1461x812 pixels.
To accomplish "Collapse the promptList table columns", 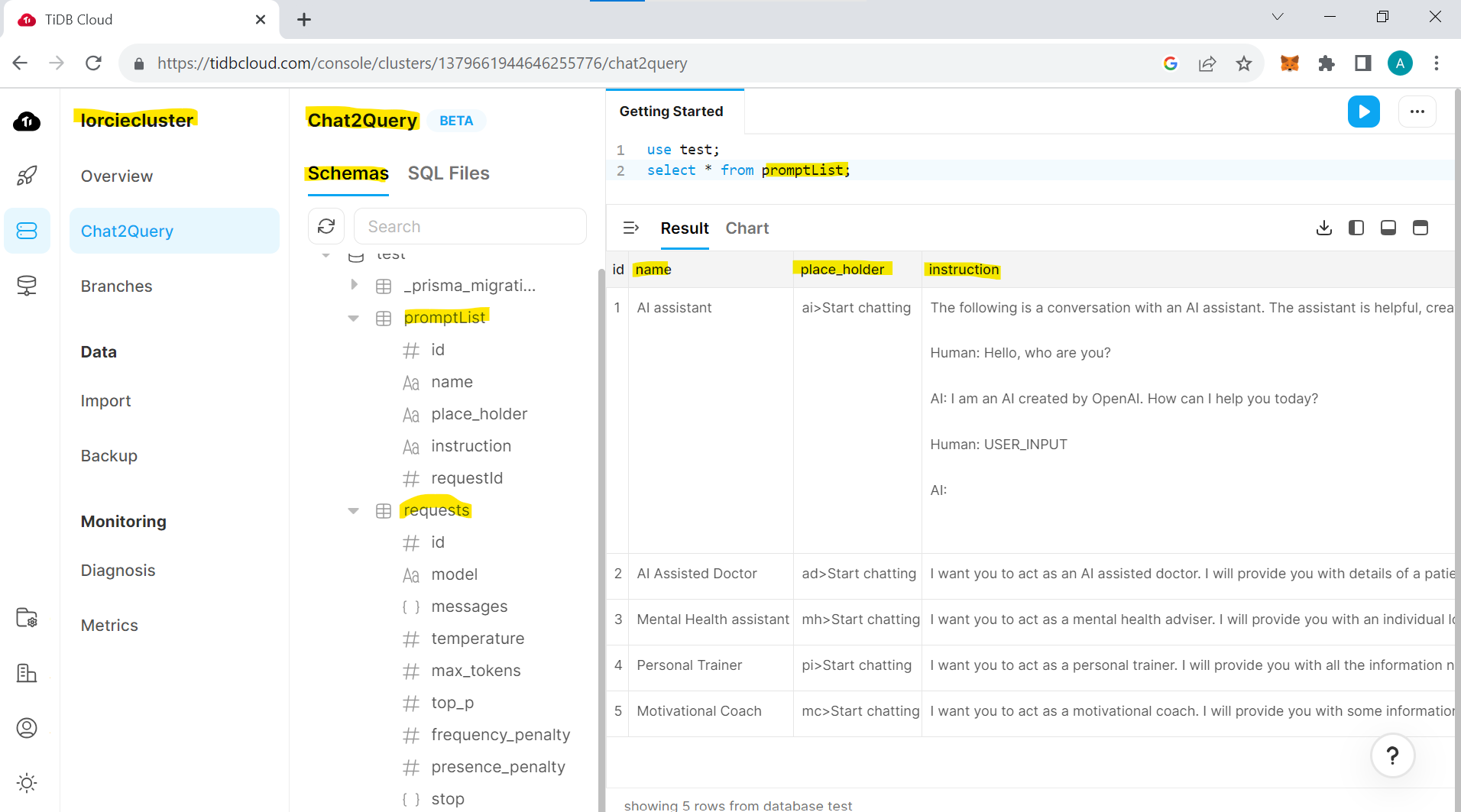I will [x=353, y=318].
